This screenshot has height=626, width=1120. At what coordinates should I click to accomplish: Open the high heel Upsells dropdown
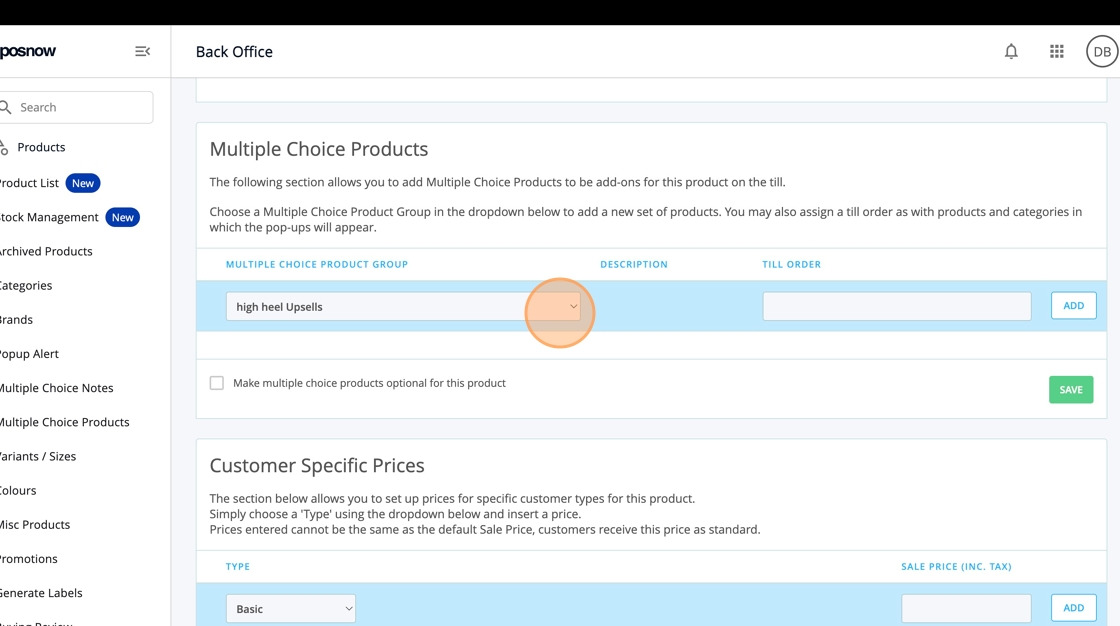tap(403, 306)
